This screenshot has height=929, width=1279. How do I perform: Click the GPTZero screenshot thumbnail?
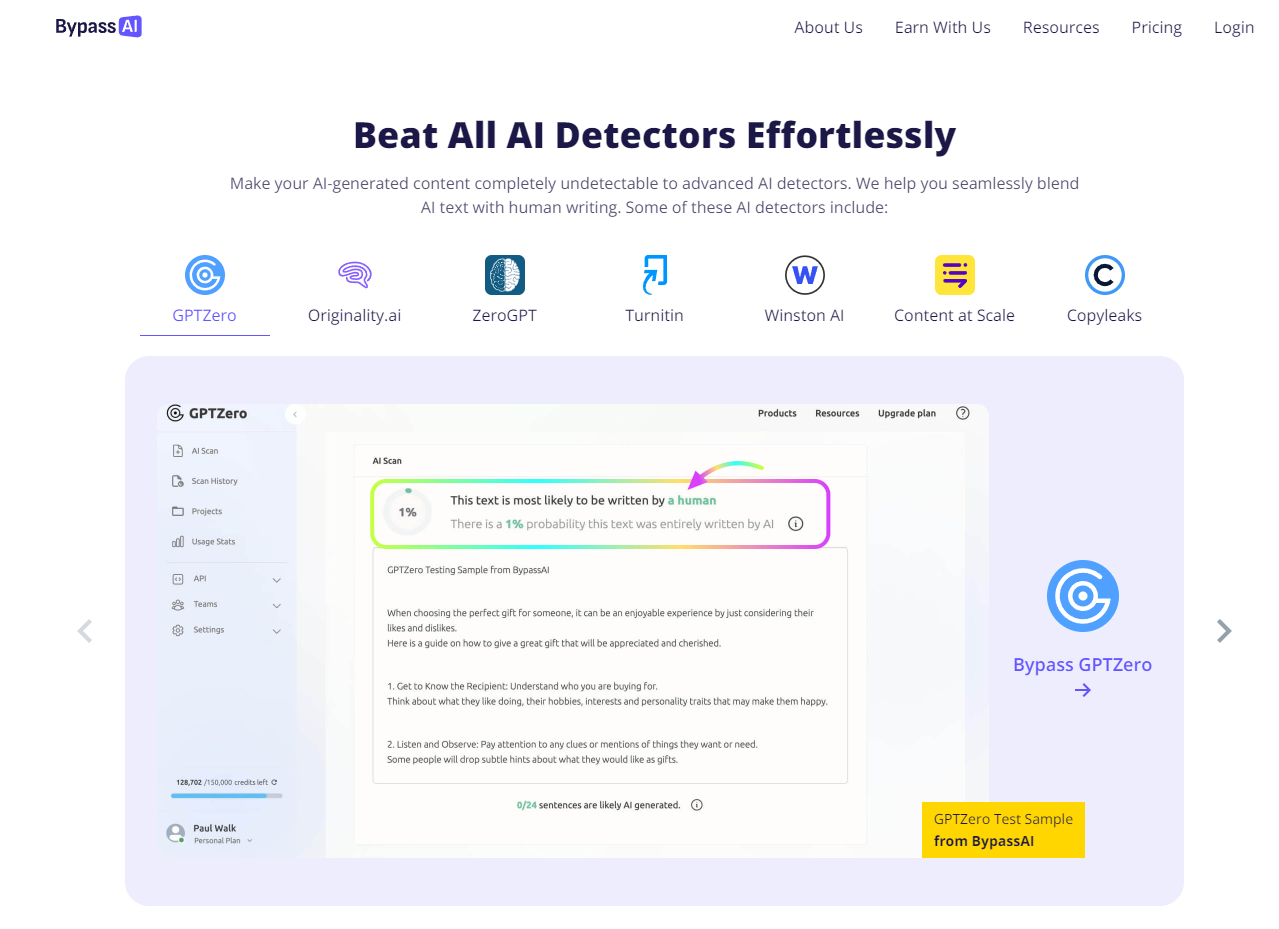(573, 631)
